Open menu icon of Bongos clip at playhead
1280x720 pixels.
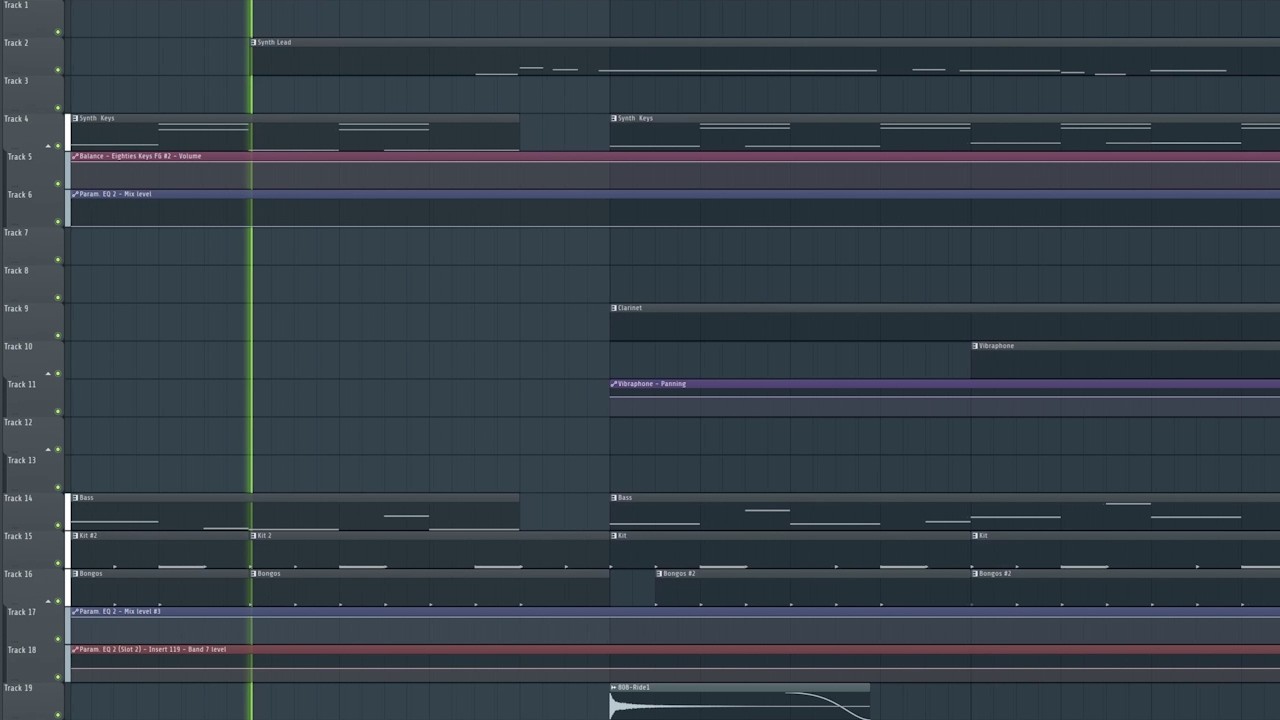pyautogui.click(x=254, y=574)
